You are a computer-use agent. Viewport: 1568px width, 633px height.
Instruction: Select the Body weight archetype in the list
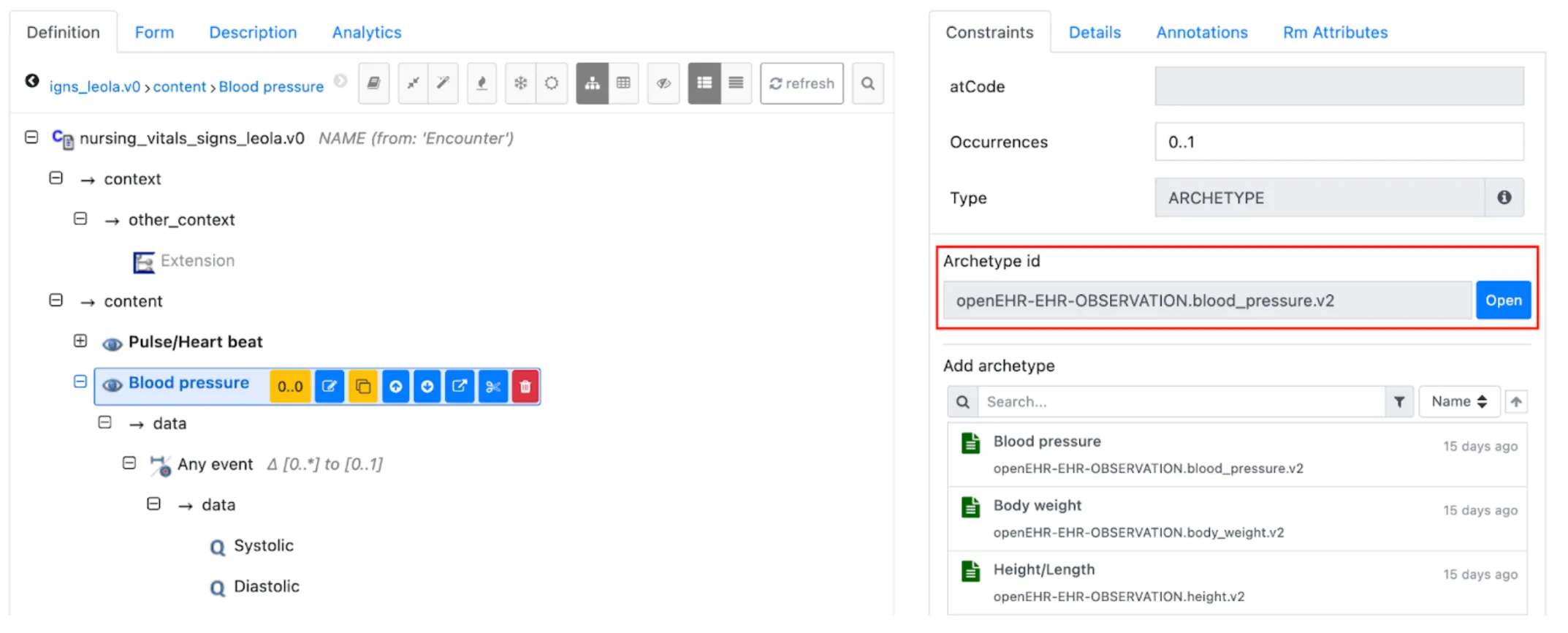click(1237, 519)
